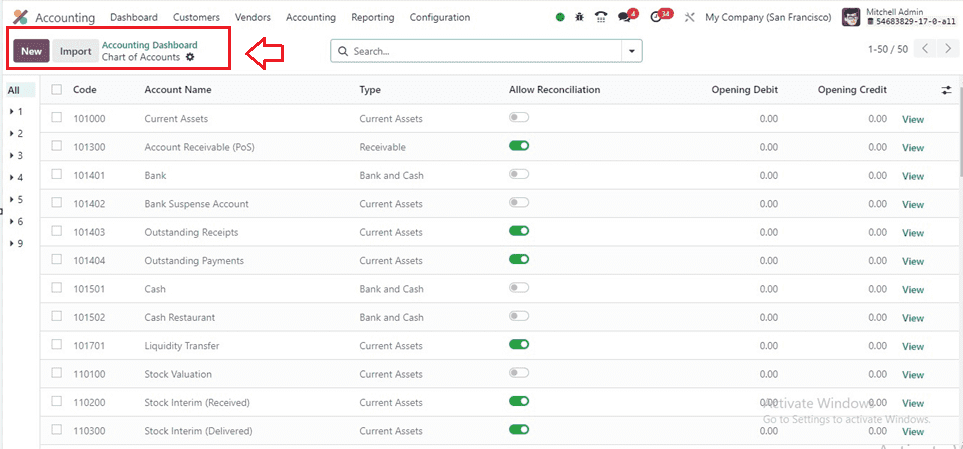Screen dimensions: 963x449
Task: Open the VoIP phone icon
Action: (601, 18)
